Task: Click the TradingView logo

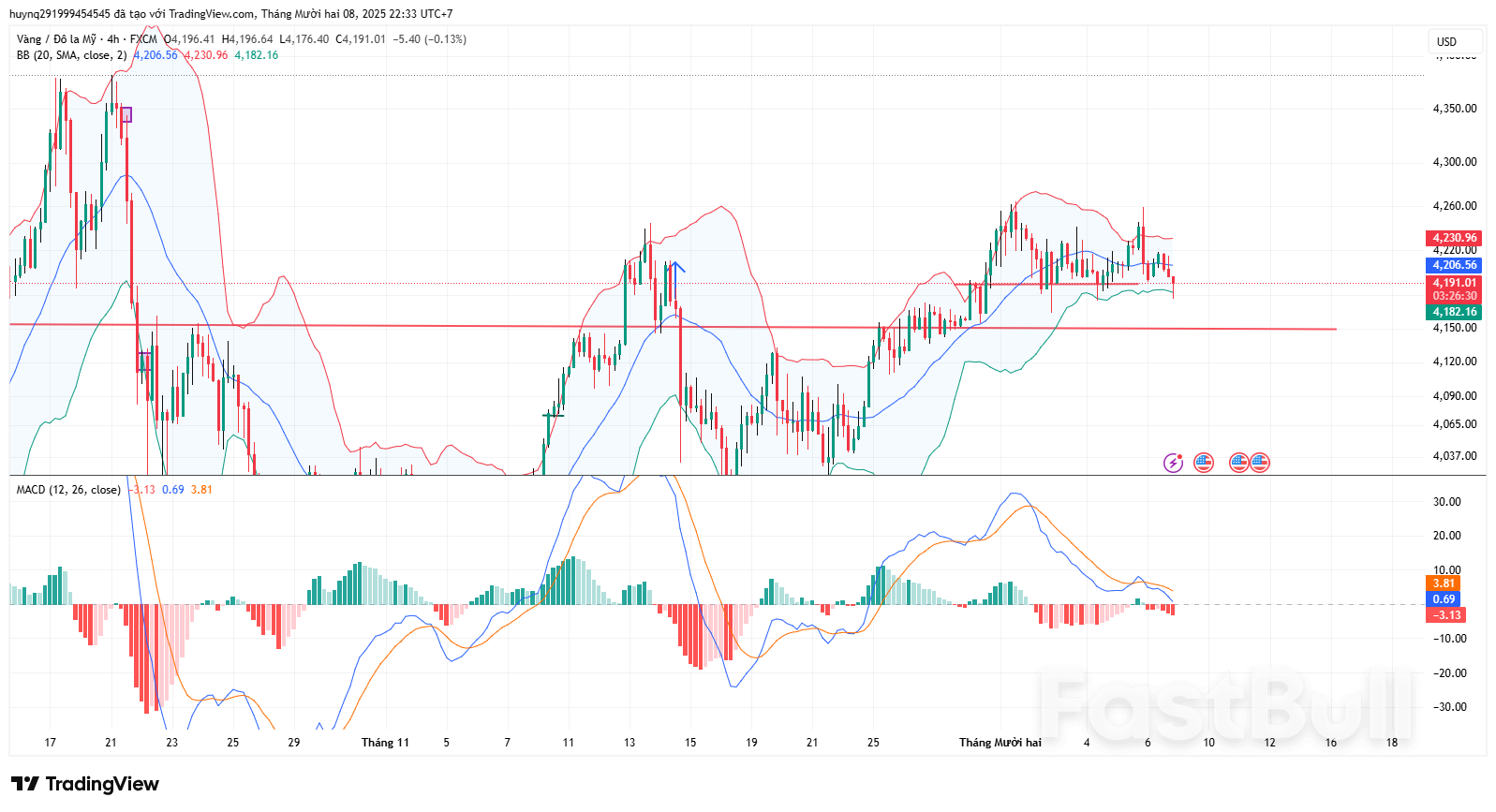Action: pos(85,784)
